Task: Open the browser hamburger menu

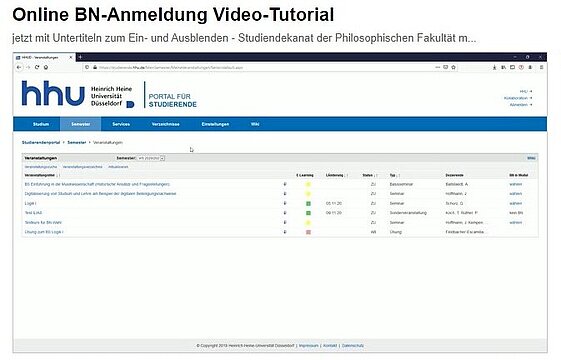Action: point(542,67)
